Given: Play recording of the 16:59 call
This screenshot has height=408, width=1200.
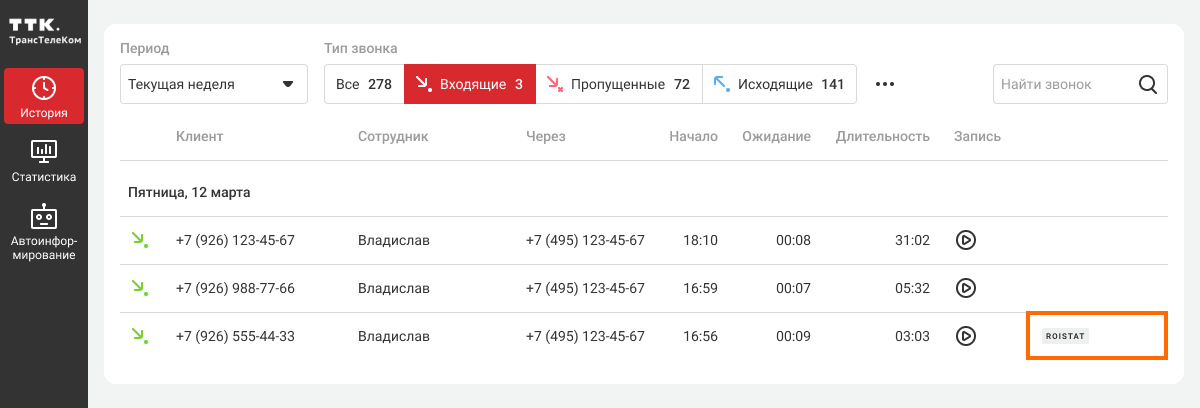Looking at the screenshot, I should pyautogui.click(x=965, y=288).
